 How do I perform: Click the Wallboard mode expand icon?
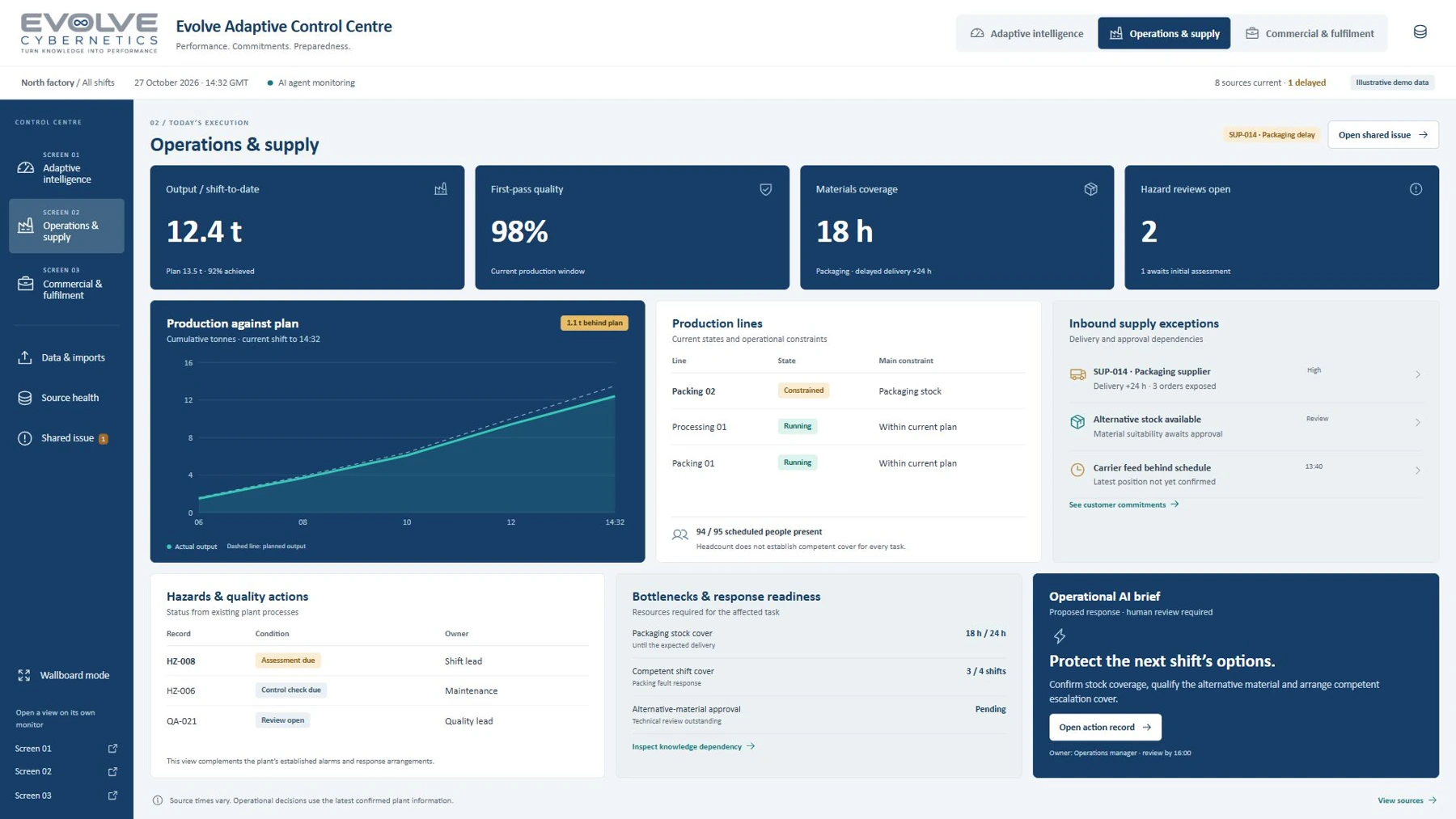24,675
